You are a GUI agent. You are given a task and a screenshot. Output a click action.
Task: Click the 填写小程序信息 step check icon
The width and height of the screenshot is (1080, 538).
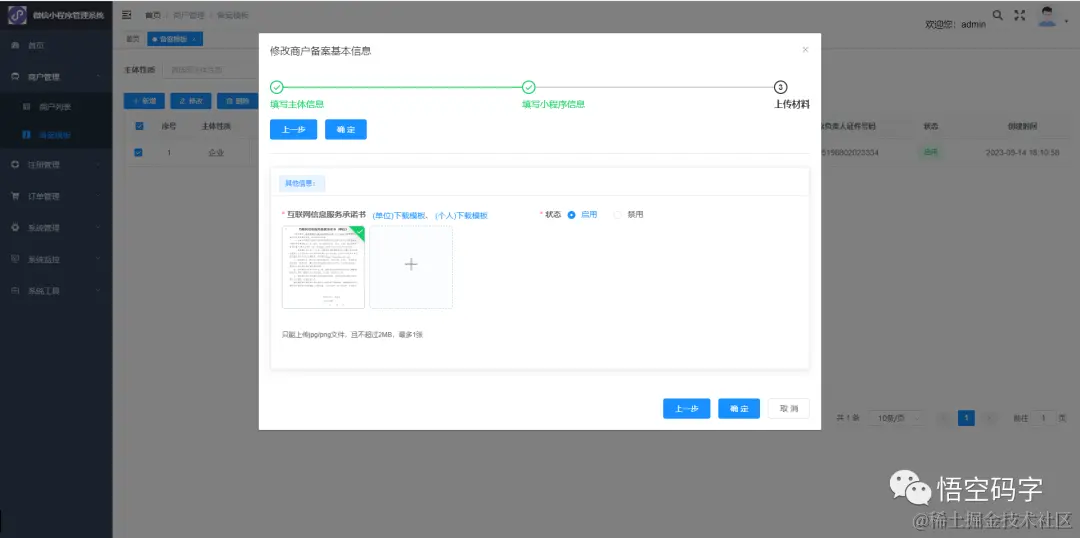528,87
